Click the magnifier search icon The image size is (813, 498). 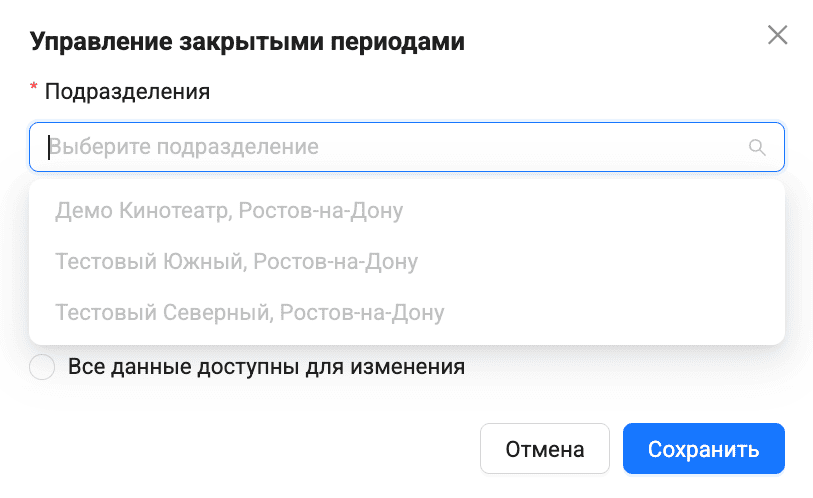757,148
